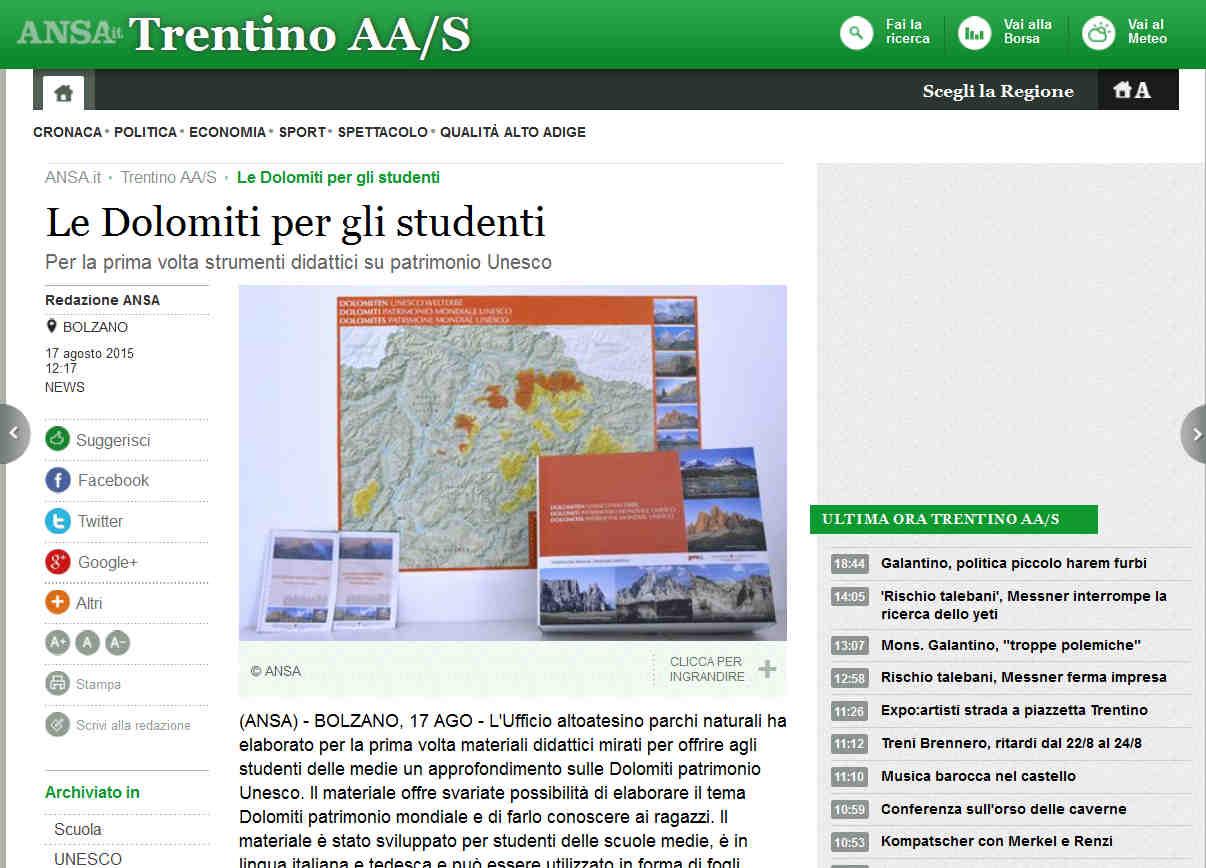Click the Facebook label text
Screen dimensions: 1206x868
coord(113,480)
